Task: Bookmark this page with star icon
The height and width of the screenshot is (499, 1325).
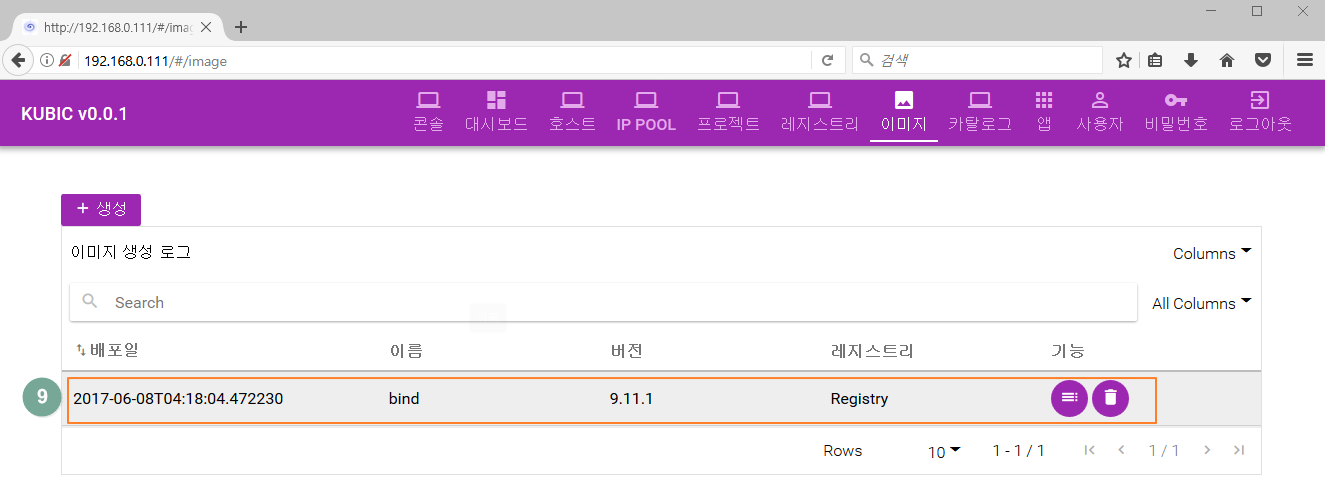Action: coord(1123,61)
